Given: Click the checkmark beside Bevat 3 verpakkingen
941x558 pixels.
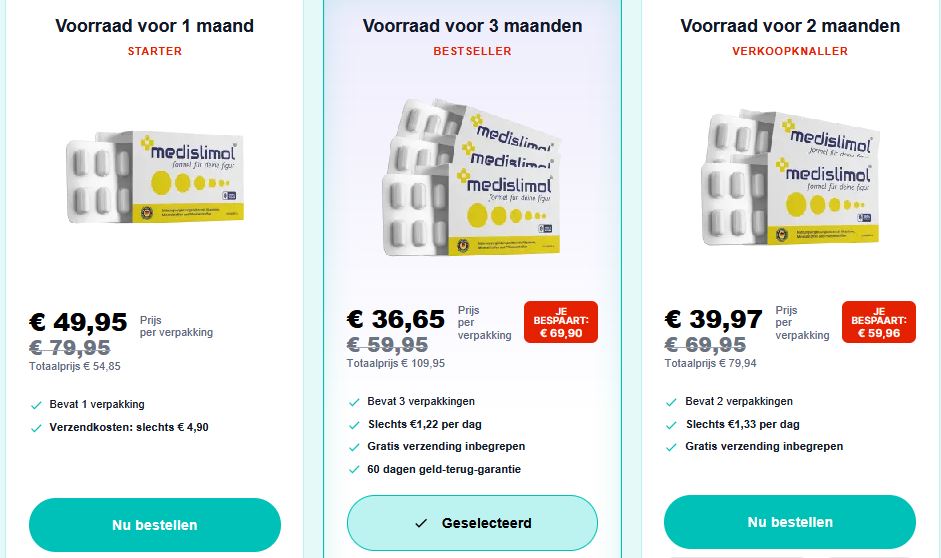Looking at the screenshot, I should pyautogui.click(x=354, y=402).
